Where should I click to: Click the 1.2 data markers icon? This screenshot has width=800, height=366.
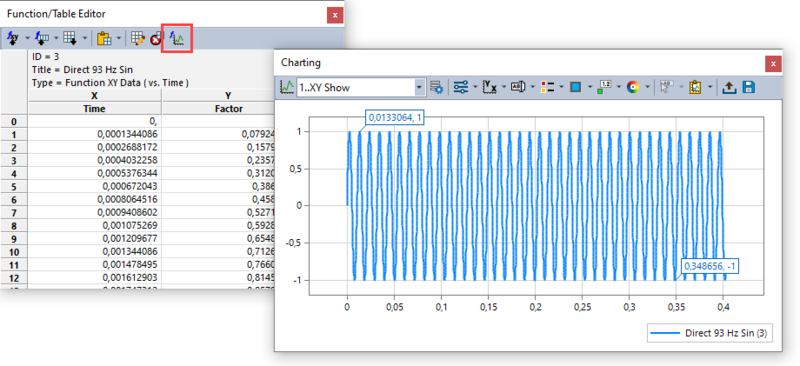[x=605, y=87]
